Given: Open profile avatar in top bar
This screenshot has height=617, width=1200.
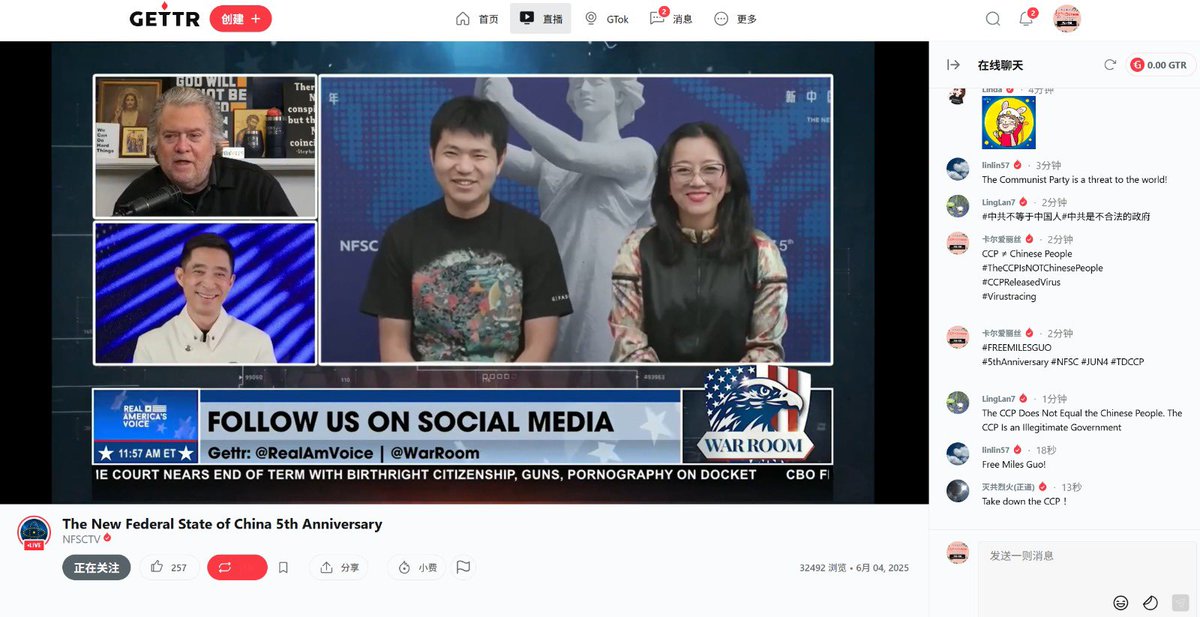Looking at the screenshot, I should (1067, 19).
